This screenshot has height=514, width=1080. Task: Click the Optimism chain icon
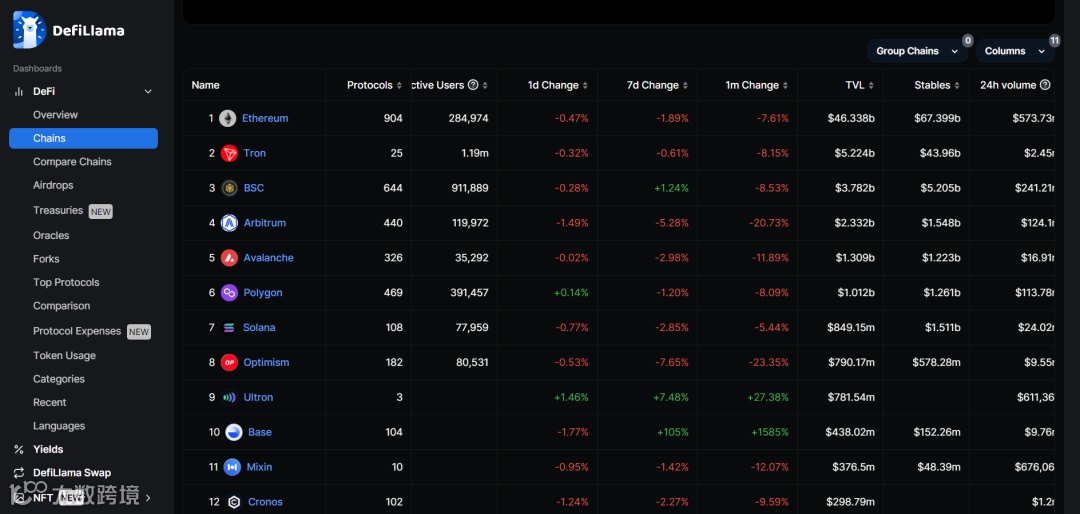[229, 362]
